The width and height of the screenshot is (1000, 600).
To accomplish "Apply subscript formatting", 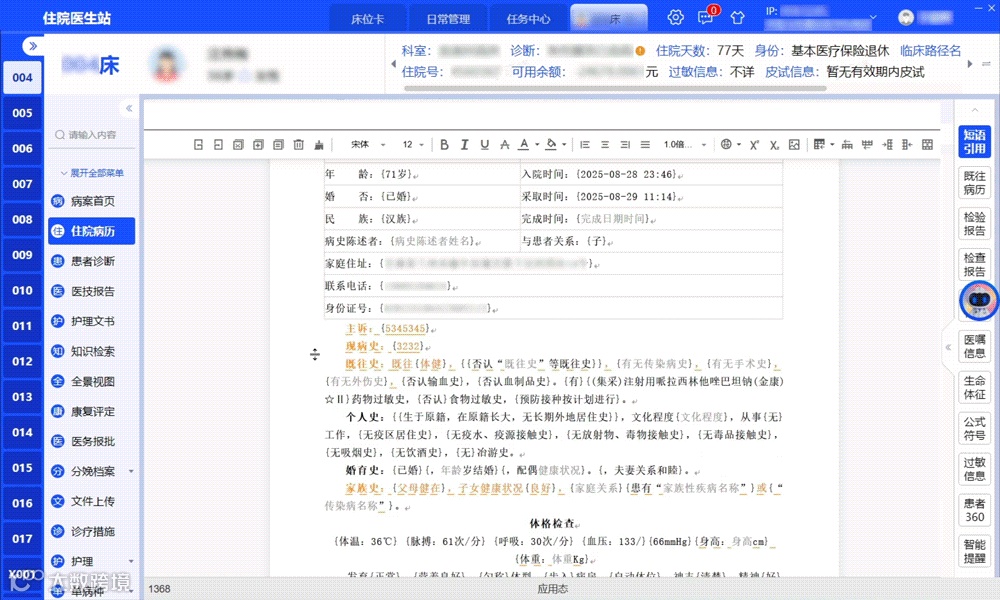I will [x=774, y=145].
